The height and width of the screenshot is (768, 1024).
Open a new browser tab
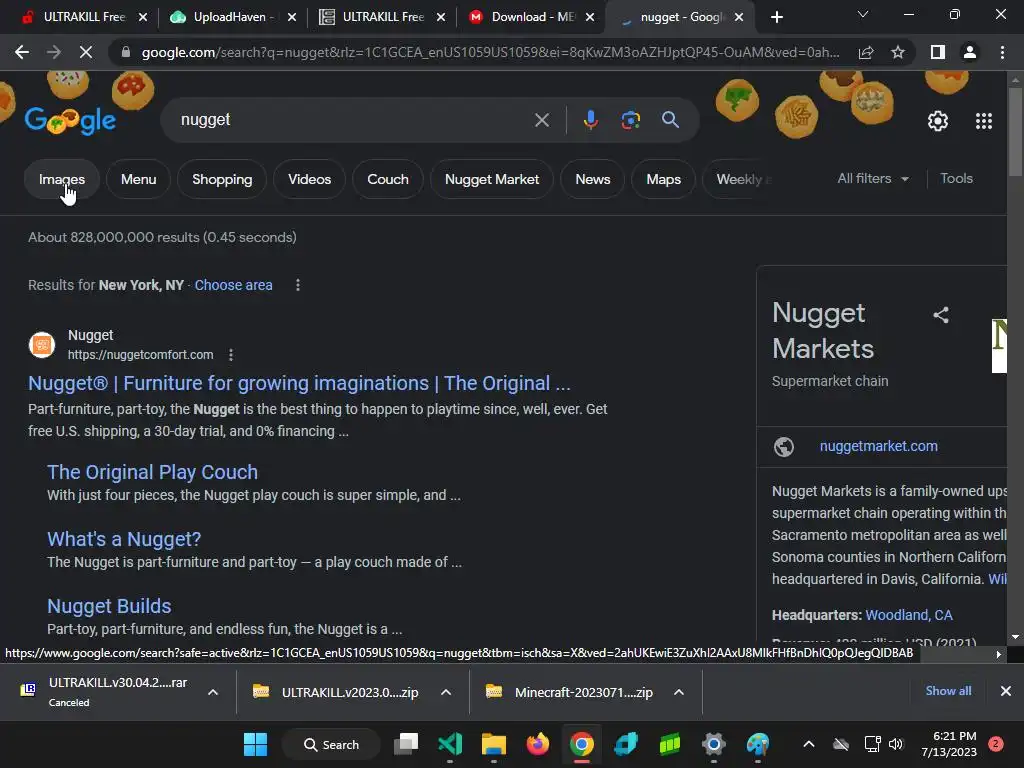(x=776, y=17)
